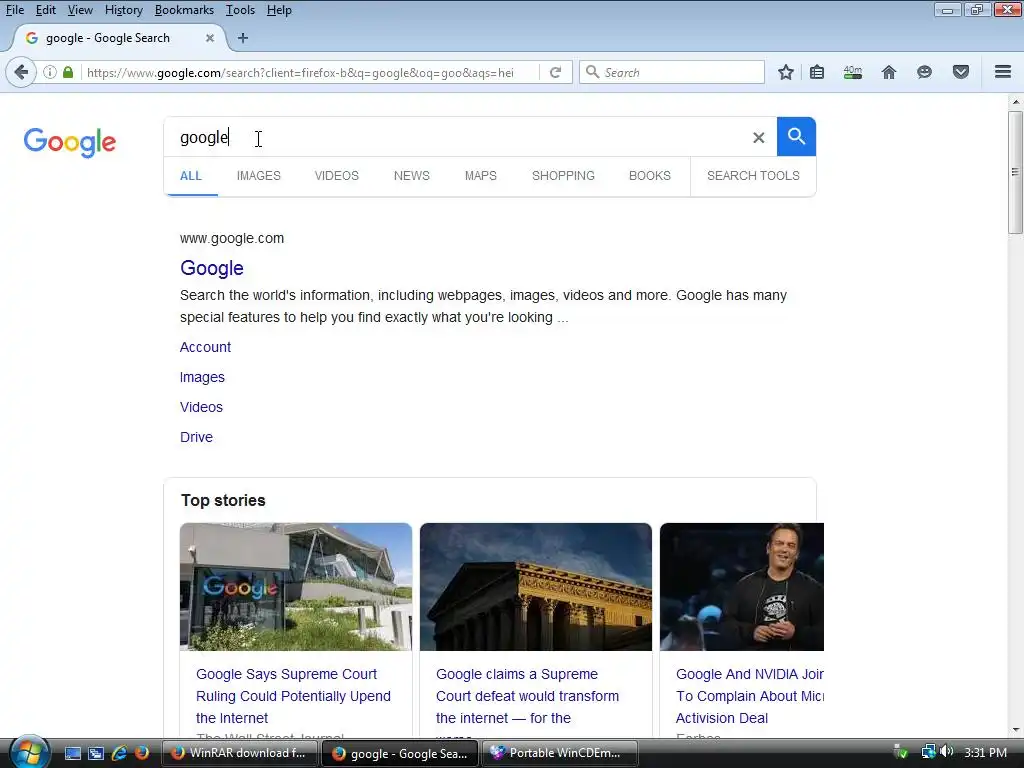1024x768 pixels.
Task: Open the blue Google result title link
Action: point(212,268)
